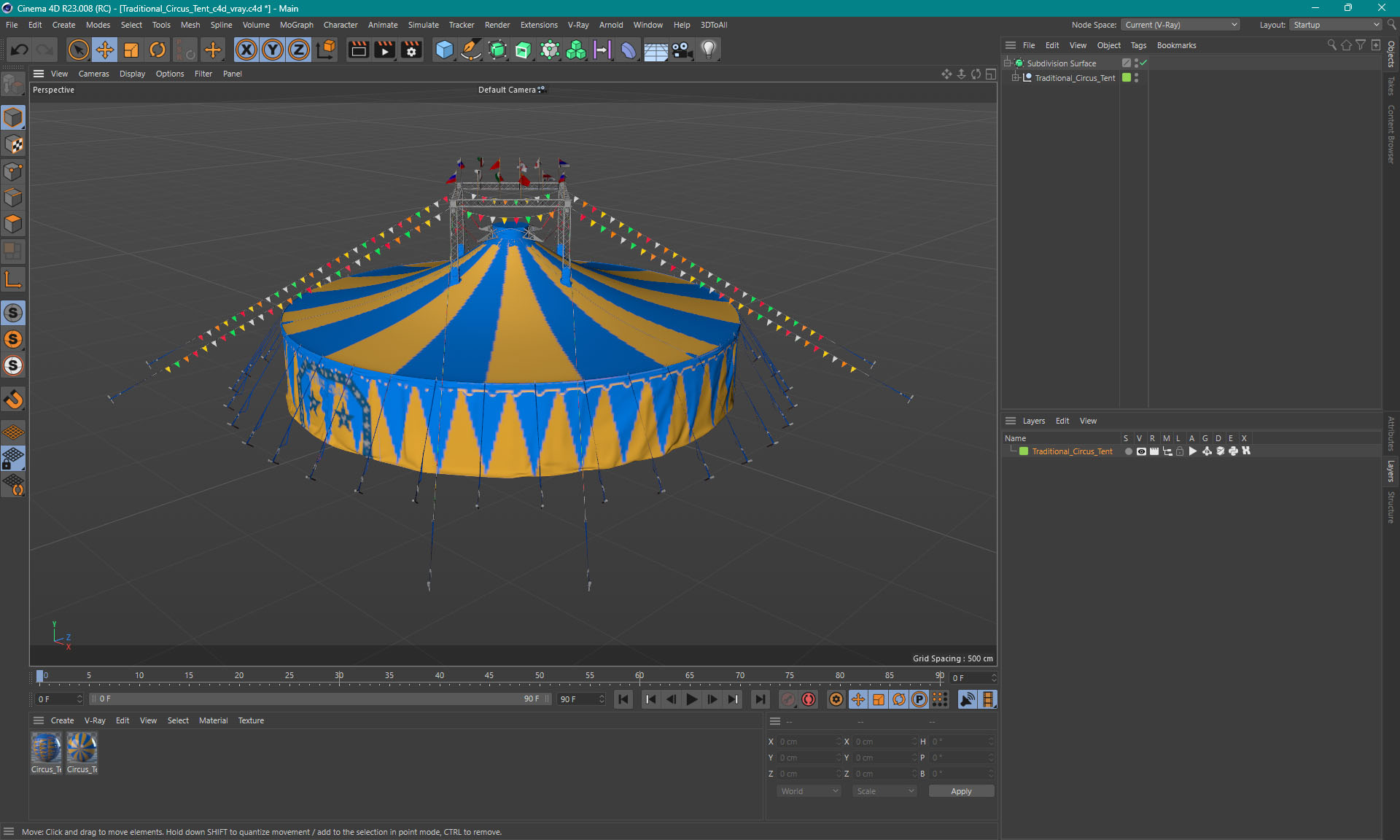The height and width of the screenshot is (840, 1400).
Task: Activate the Rotate tool
Action: [157, 50]
